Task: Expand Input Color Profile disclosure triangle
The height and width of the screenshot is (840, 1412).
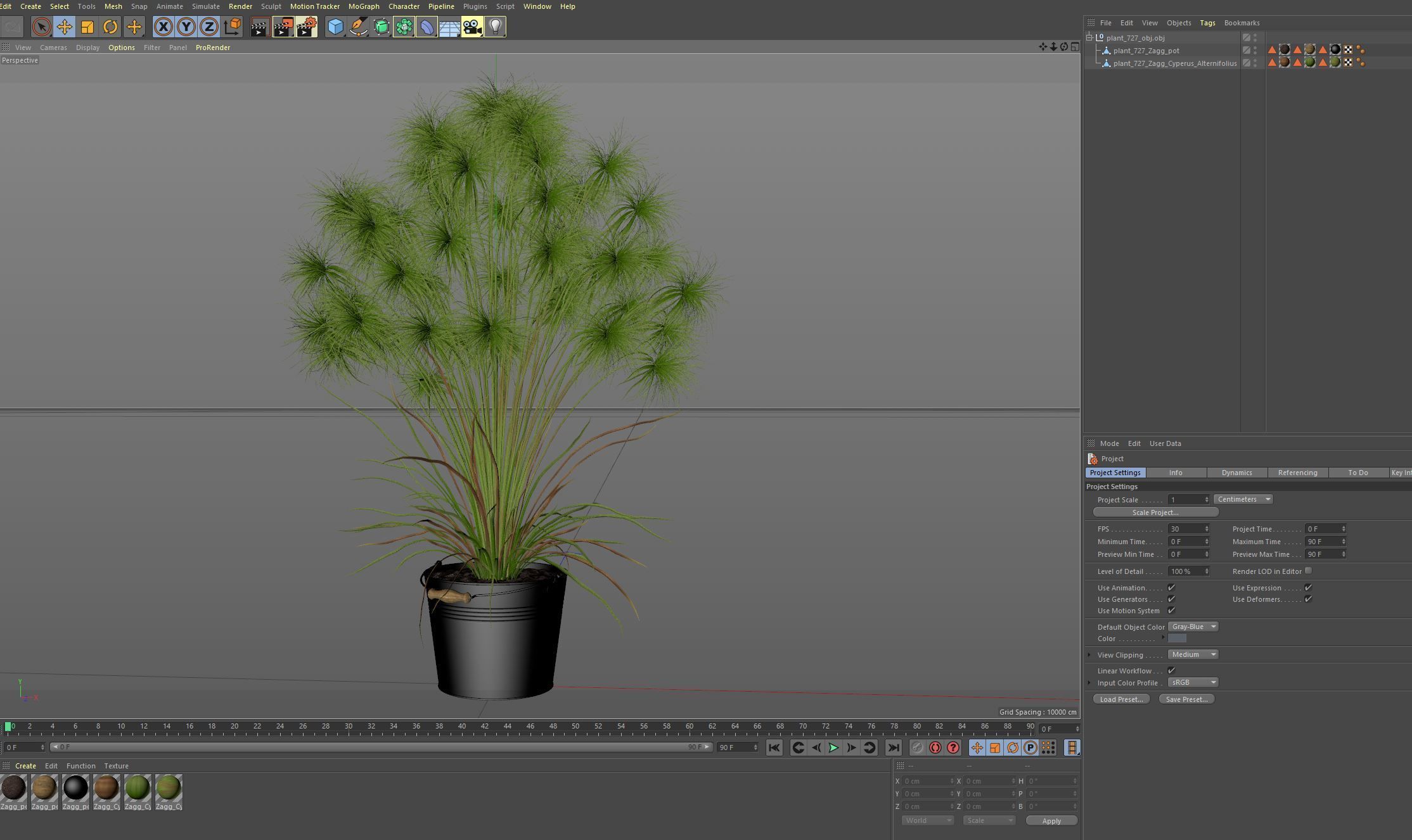Action: click(1089, 682)
